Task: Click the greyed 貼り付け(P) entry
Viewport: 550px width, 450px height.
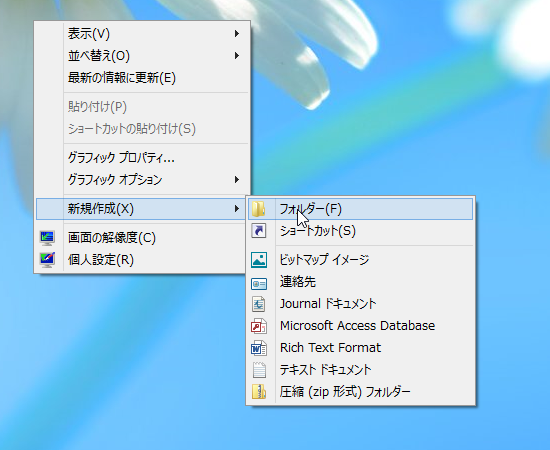Action: 142,107
